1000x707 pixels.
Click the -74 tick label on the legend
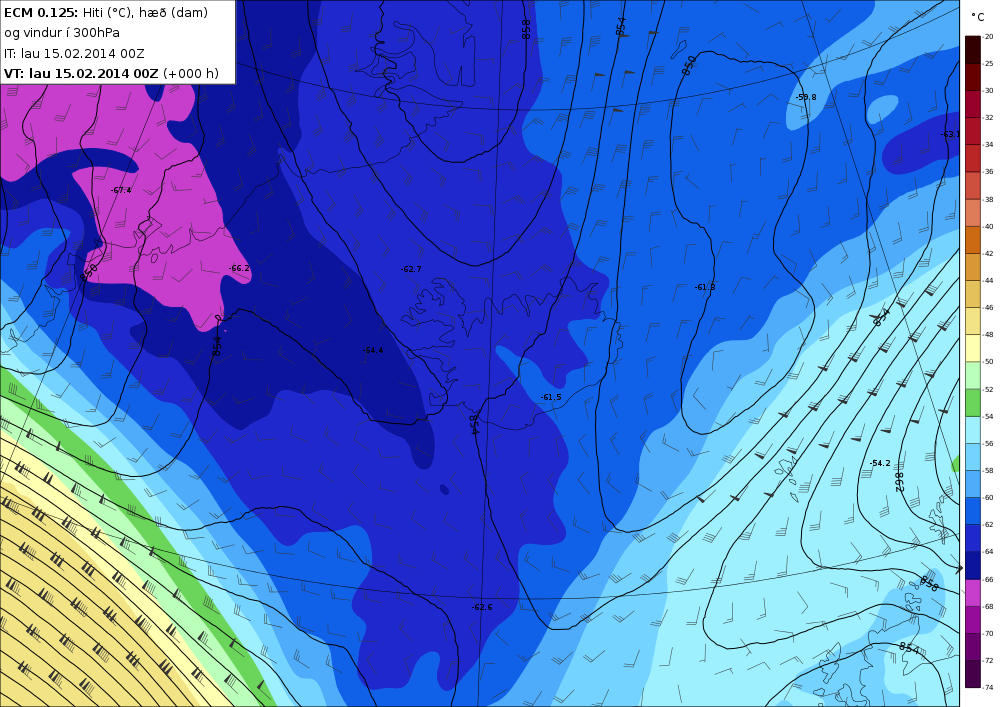(x=989, y=687)
